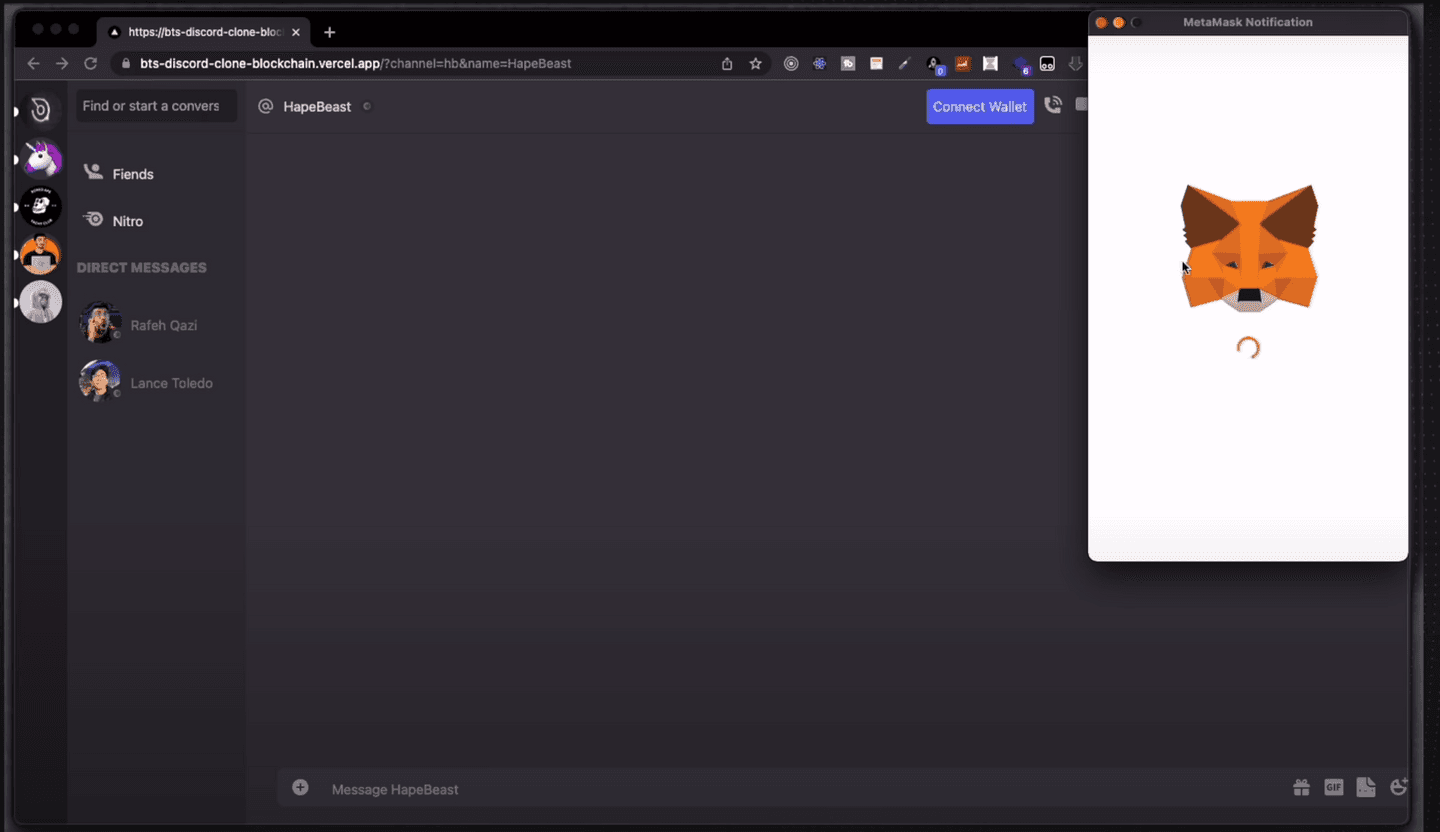Open the React DevTools extension icon
The width and height of the screenshot is (1440, 832).
820,64
